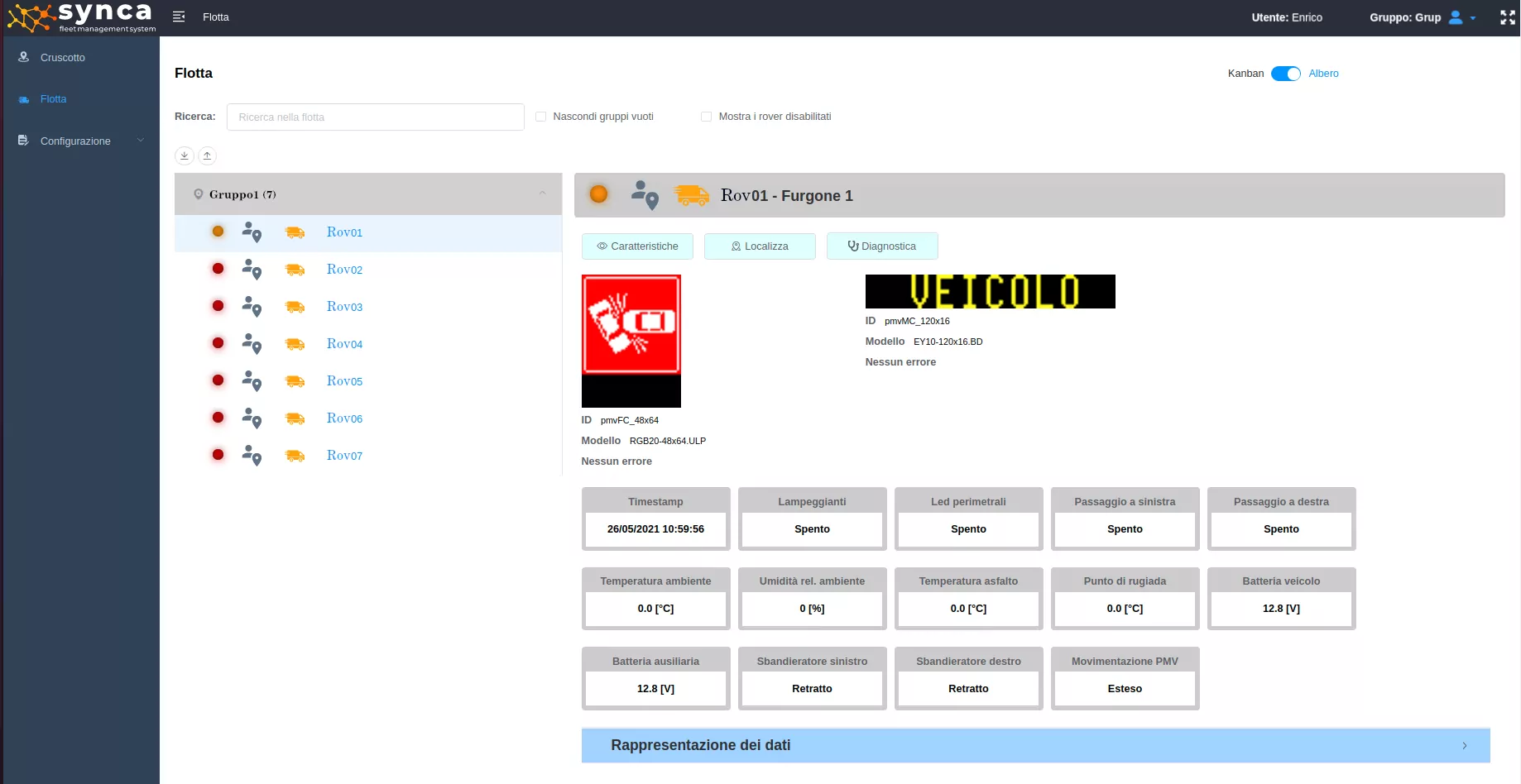1521x784 pixels.
Task: Click the fullscreen icon in top bar
Action: [x=1507, y=17]
